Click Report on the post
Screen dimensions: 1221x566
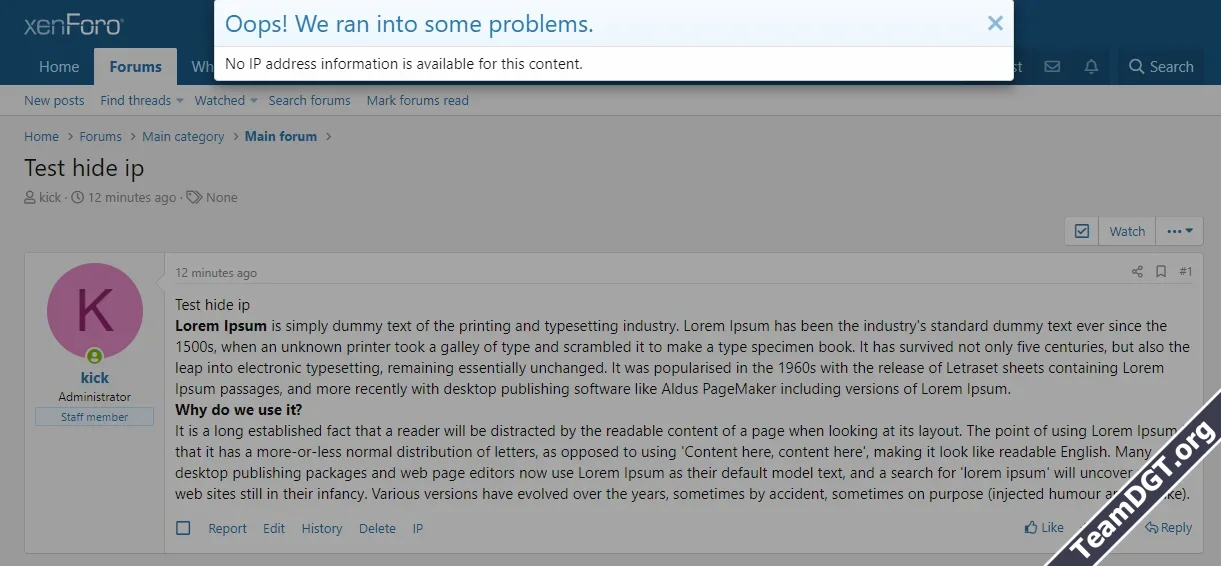pos(227,528)
